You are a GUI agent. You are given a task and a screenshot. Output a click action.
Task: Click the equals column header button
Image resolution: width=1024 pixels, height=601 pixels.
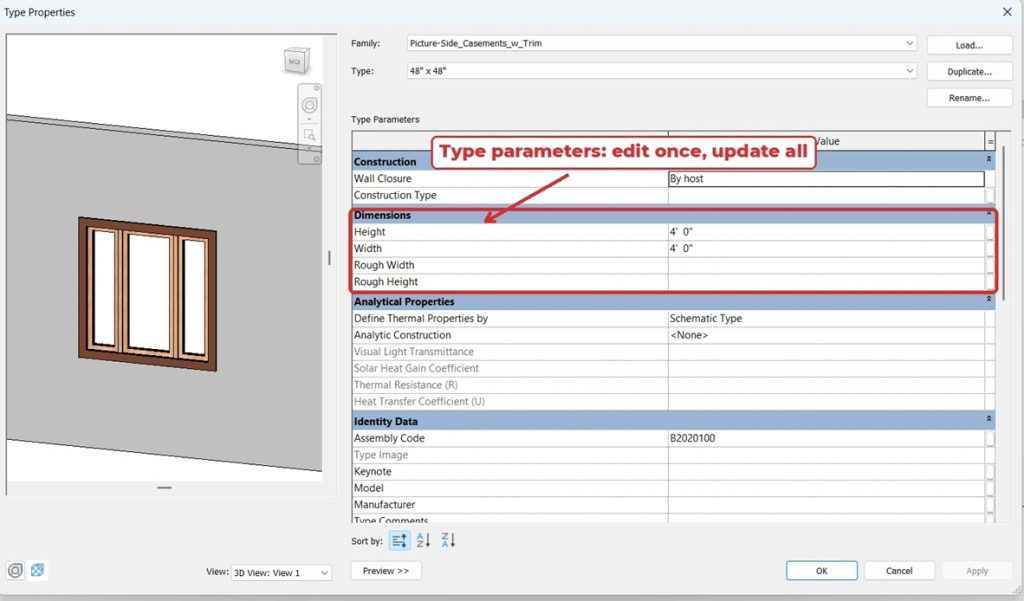(x=990, y=141)
